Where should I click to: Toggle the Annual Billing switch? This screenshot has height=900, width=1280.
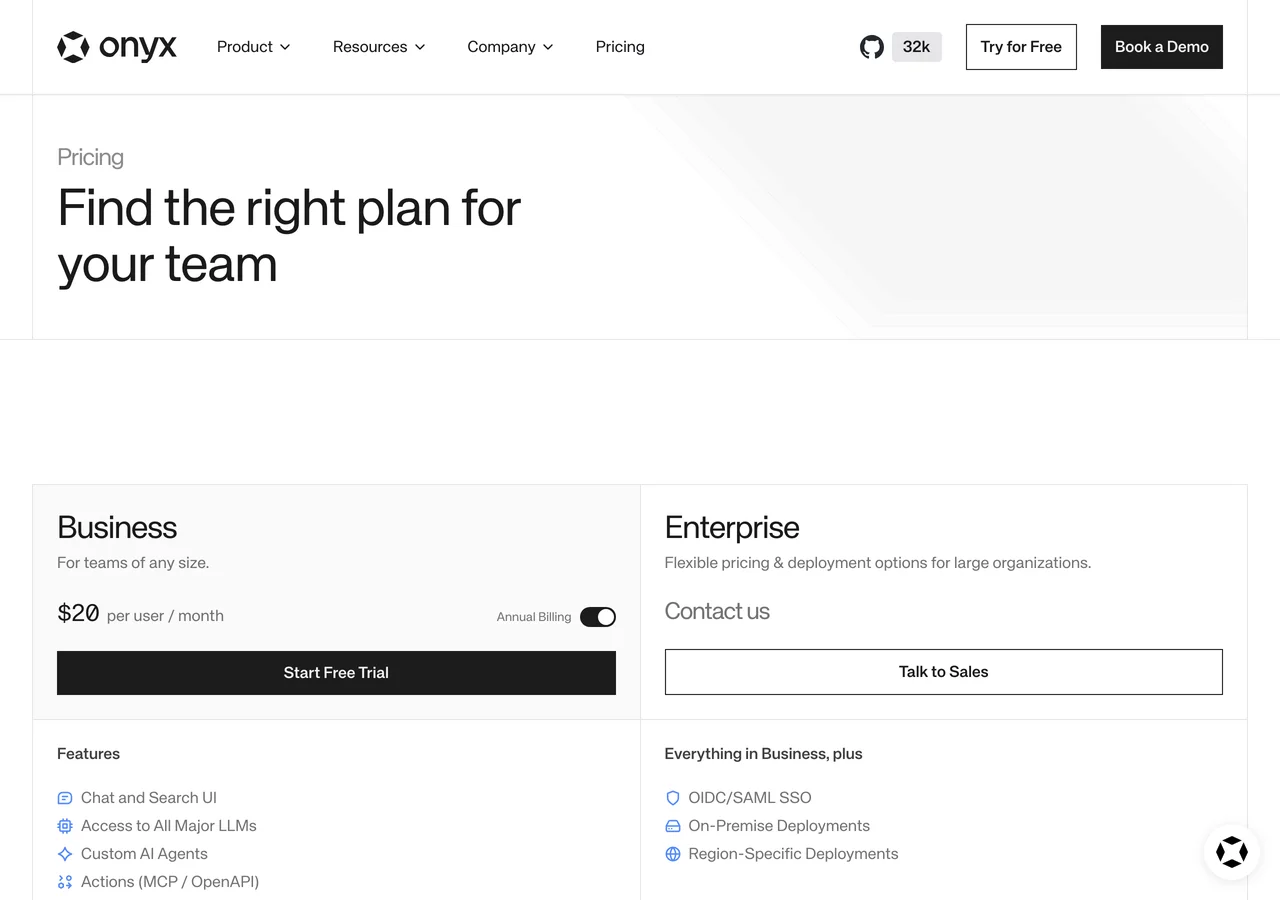pyautogui.click(x=598, y=617)
